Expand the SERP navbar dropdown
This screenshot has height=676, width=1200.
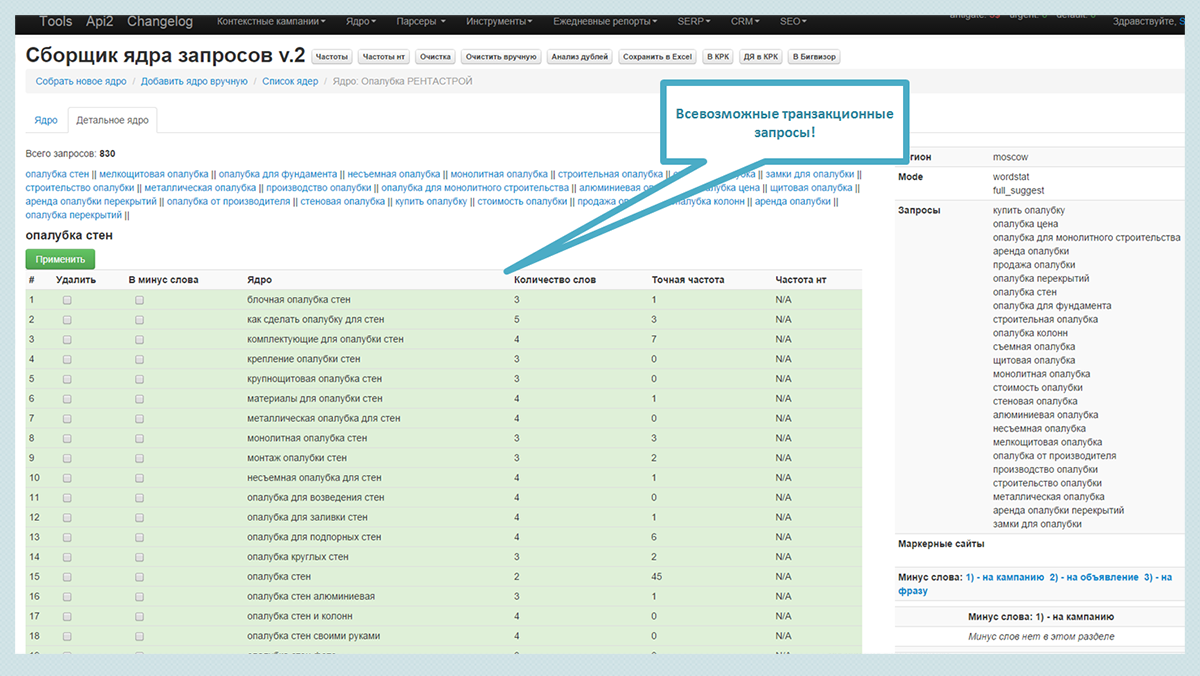pos(693,21)
